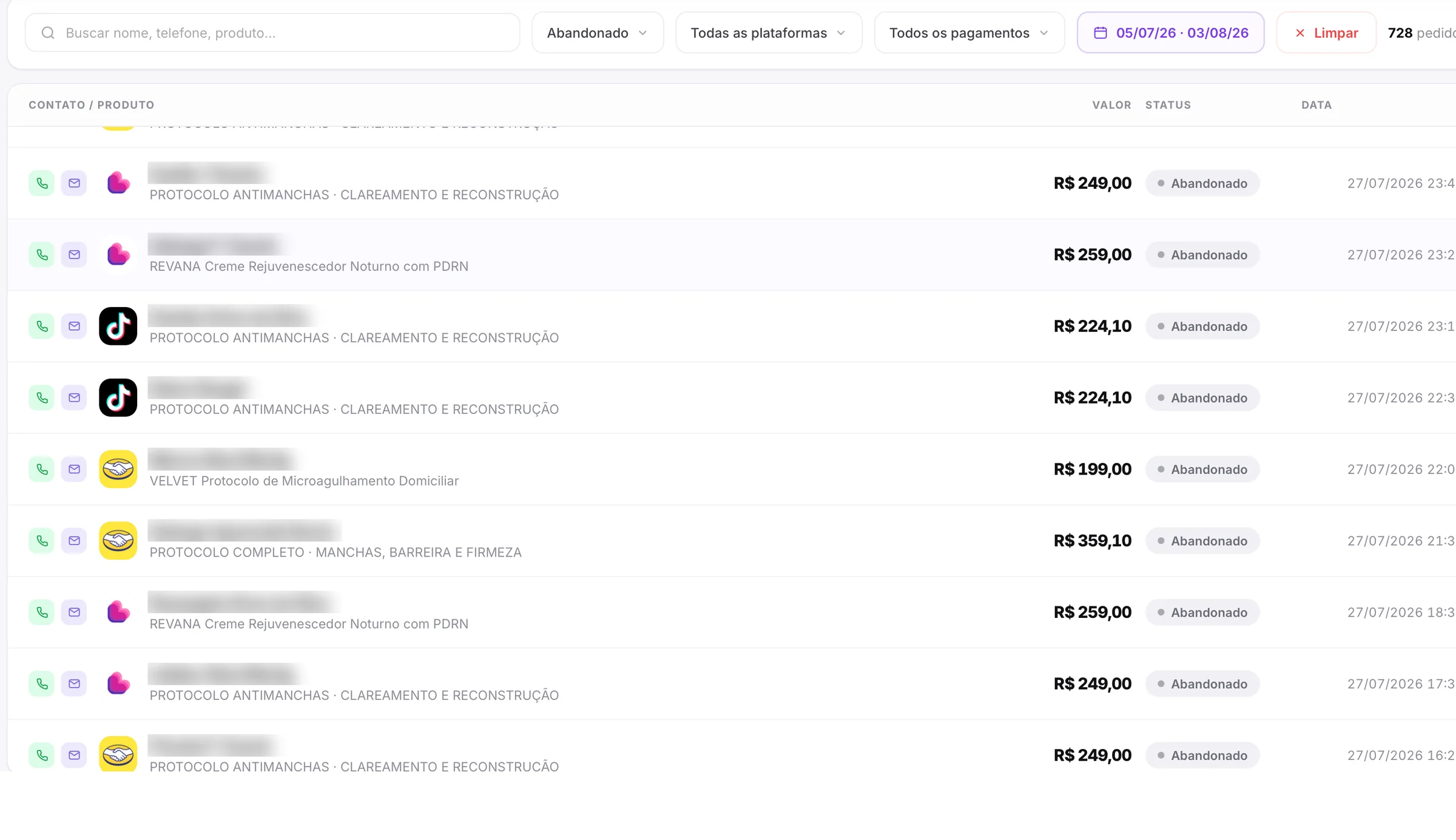
Task: Click the search magnifier icon
Action: click(x=48, y=33)
